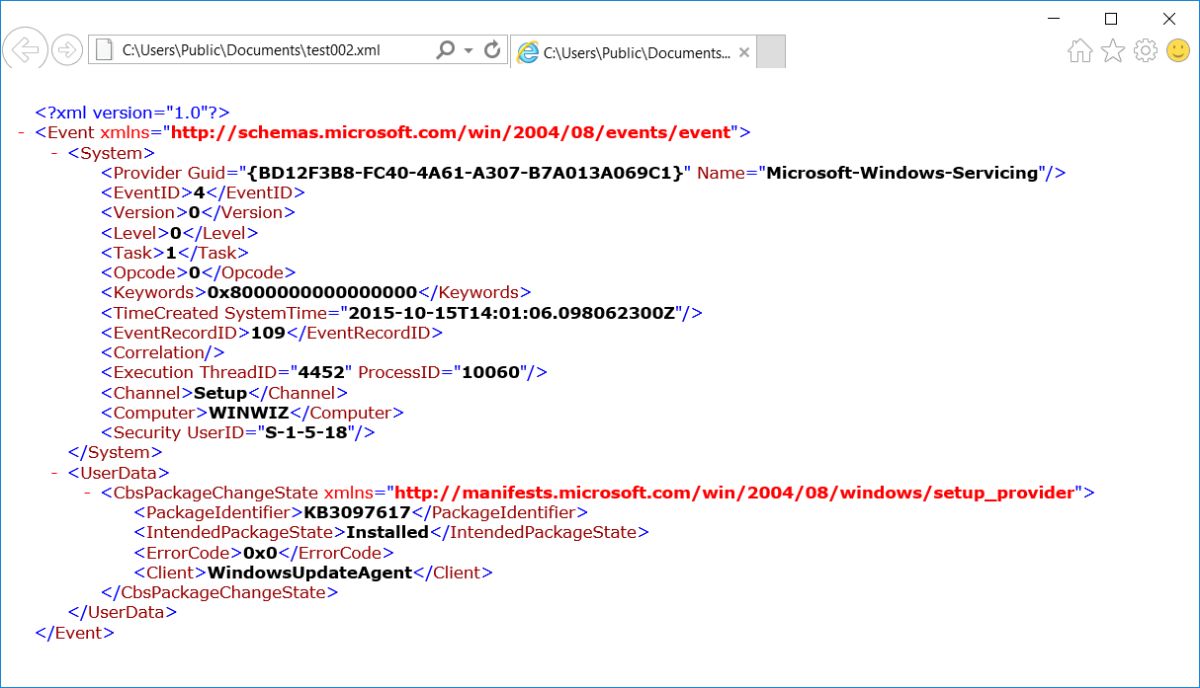Click the Version element line
Viewport: 1200px width, 688px height.
[x=198, y=213]
